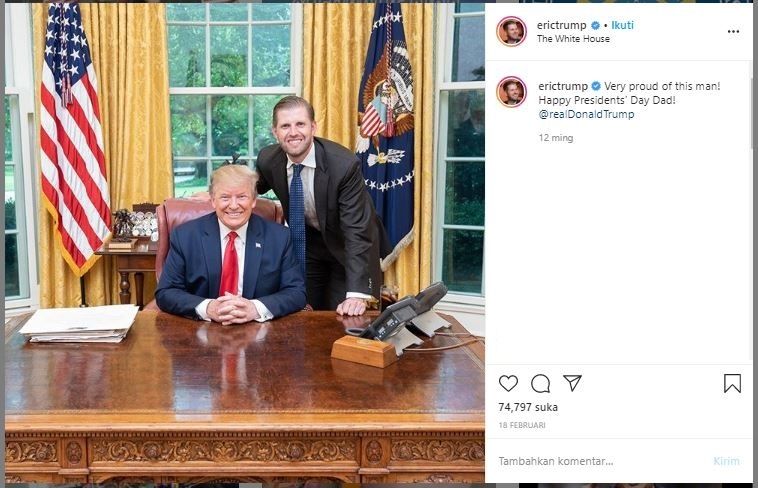This screenshot has width=758, height=488.
Task: Follow the account via Ikuti link
Action: click(622, 25)
